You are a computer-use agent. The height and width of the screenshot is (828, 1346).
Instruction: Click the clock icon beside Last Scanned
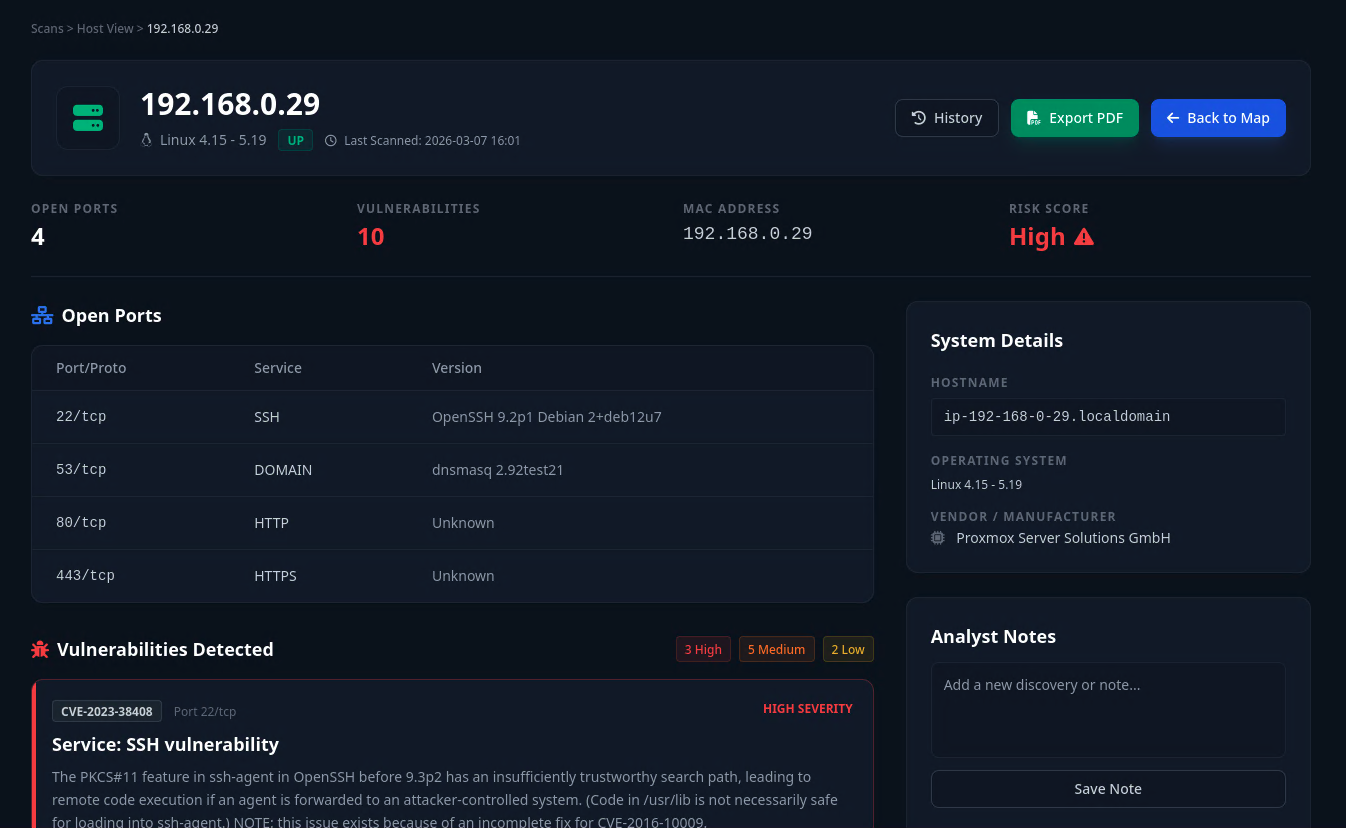tap(332, 141)
